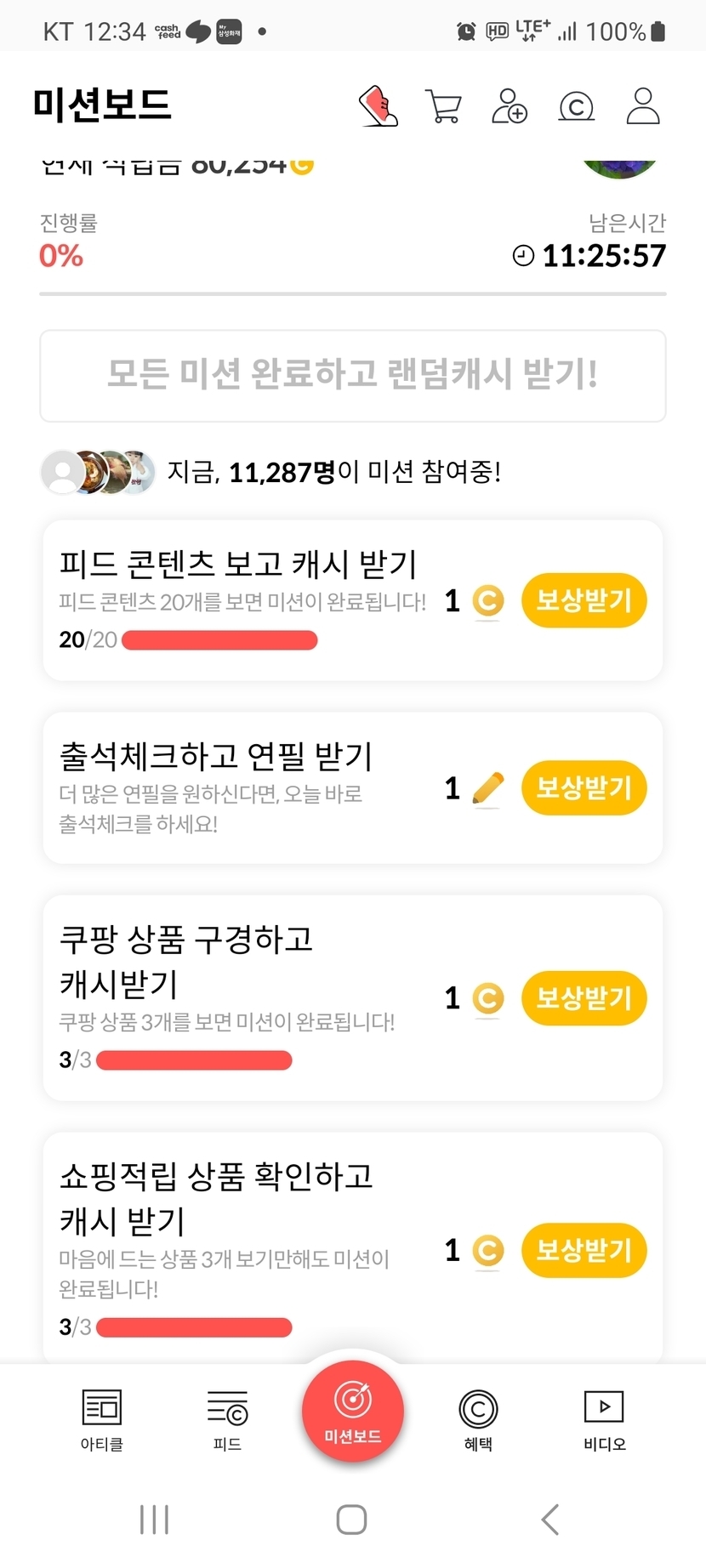
Task: Claim reward for 피드 콘텐츠 mission
Action: tap(584, 600)
